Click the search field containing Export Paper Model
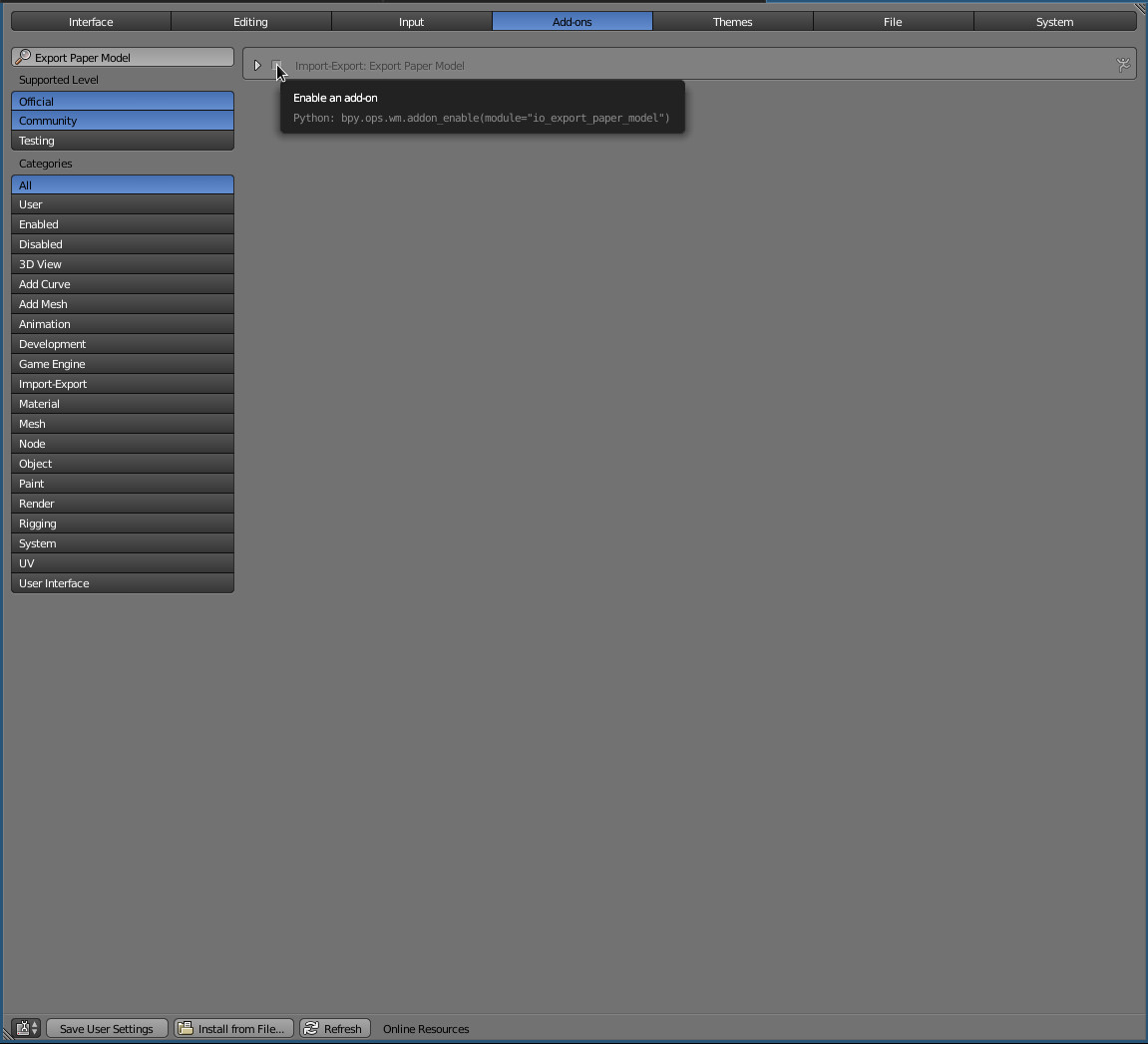This screenshot has width=1148, height=1044. coord(123,57)
